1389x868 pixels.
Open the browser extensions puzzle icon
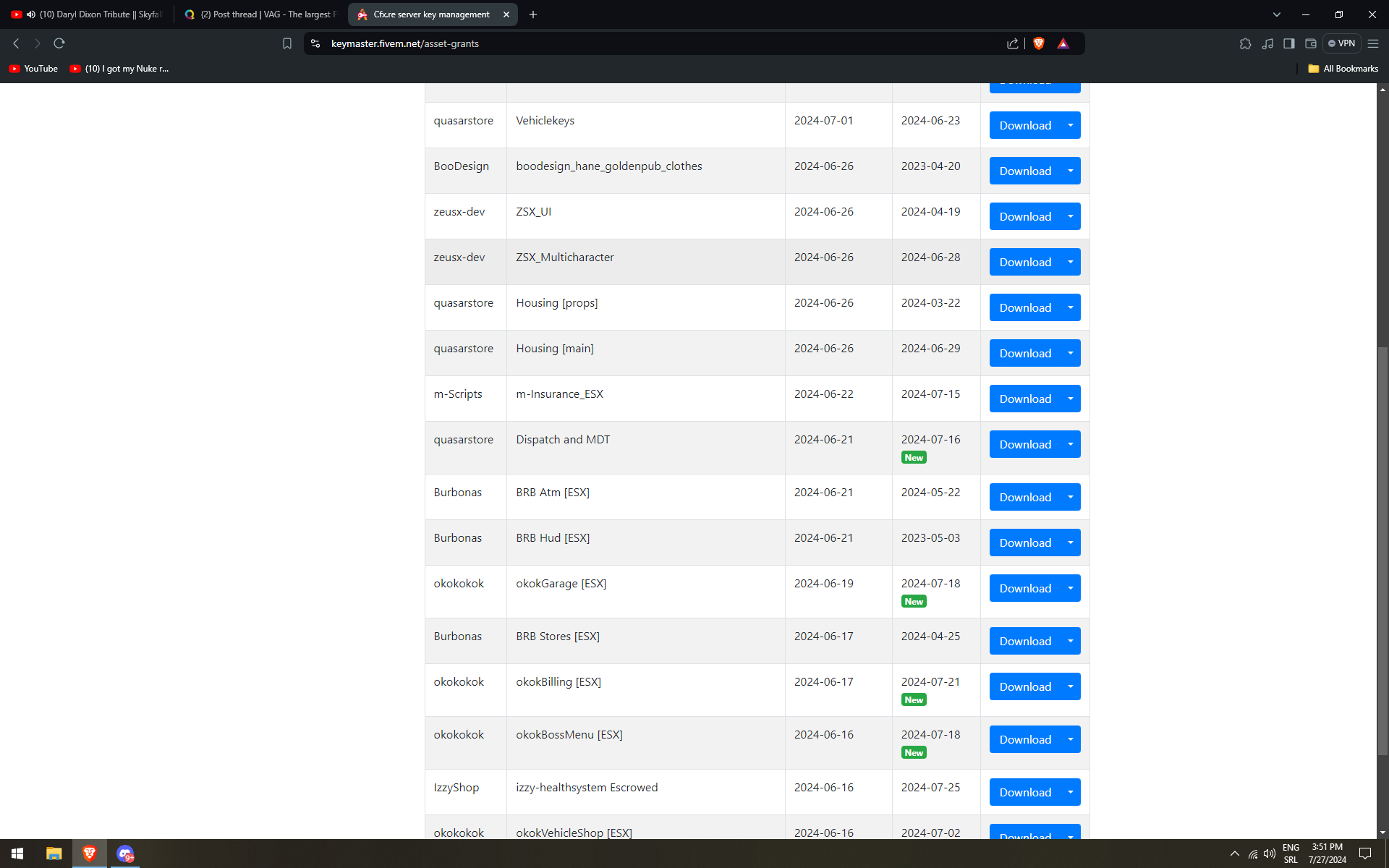pyautogui.click(x=1245, y=43)
